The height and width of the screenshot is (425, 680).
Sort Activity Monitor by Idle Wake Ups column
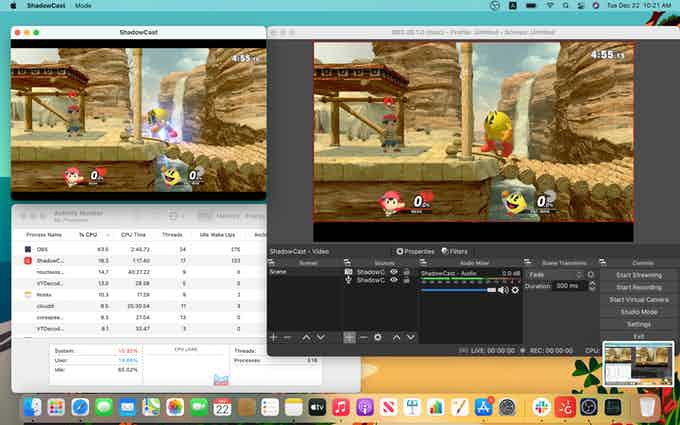tap(217, 235)
